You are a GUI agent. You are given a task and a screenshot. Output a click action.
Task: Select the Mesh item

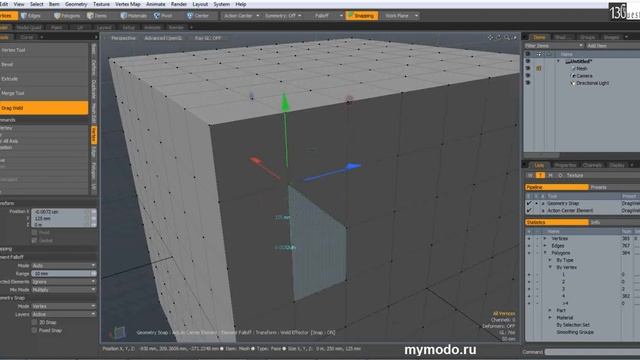(582, 69)
